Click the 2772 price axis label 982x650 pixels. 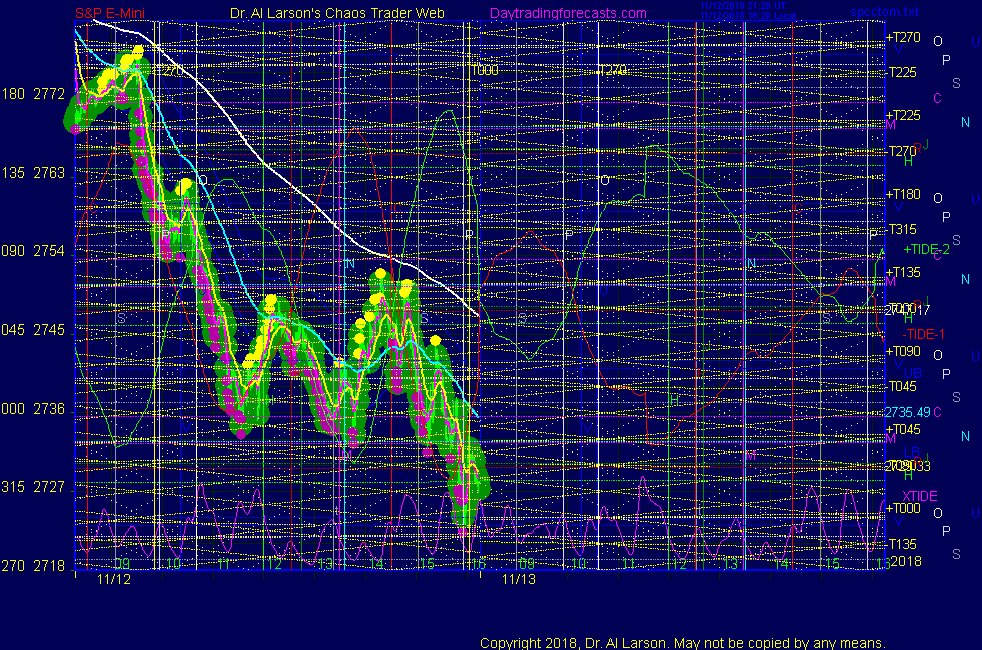49,94
